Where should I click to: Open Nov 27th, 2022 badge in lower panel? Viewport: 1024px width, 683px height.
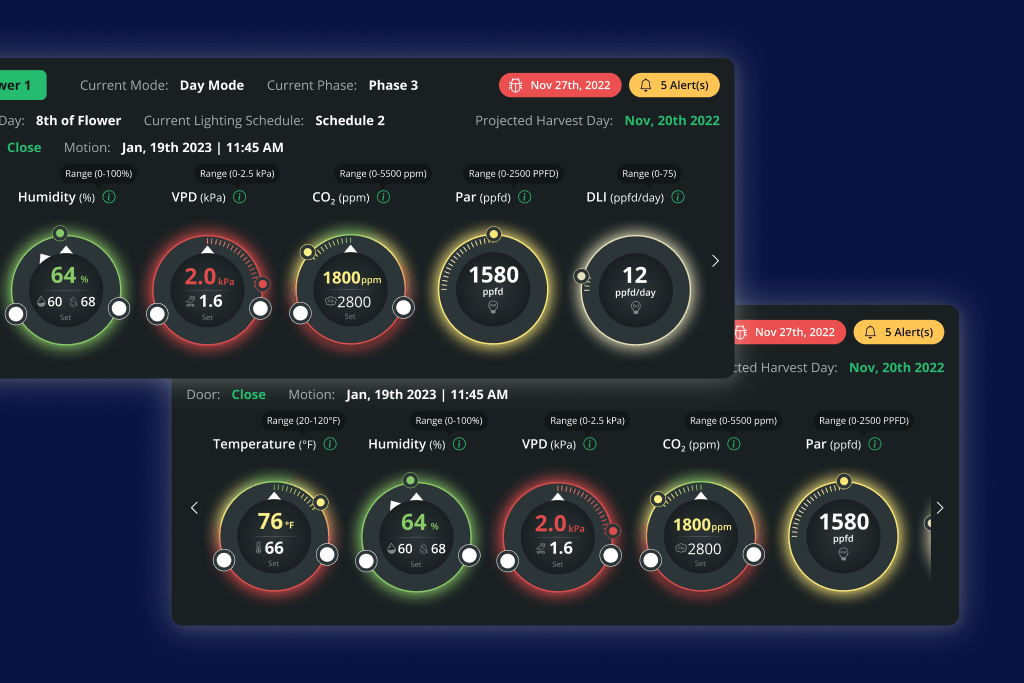tap(789, 332)
